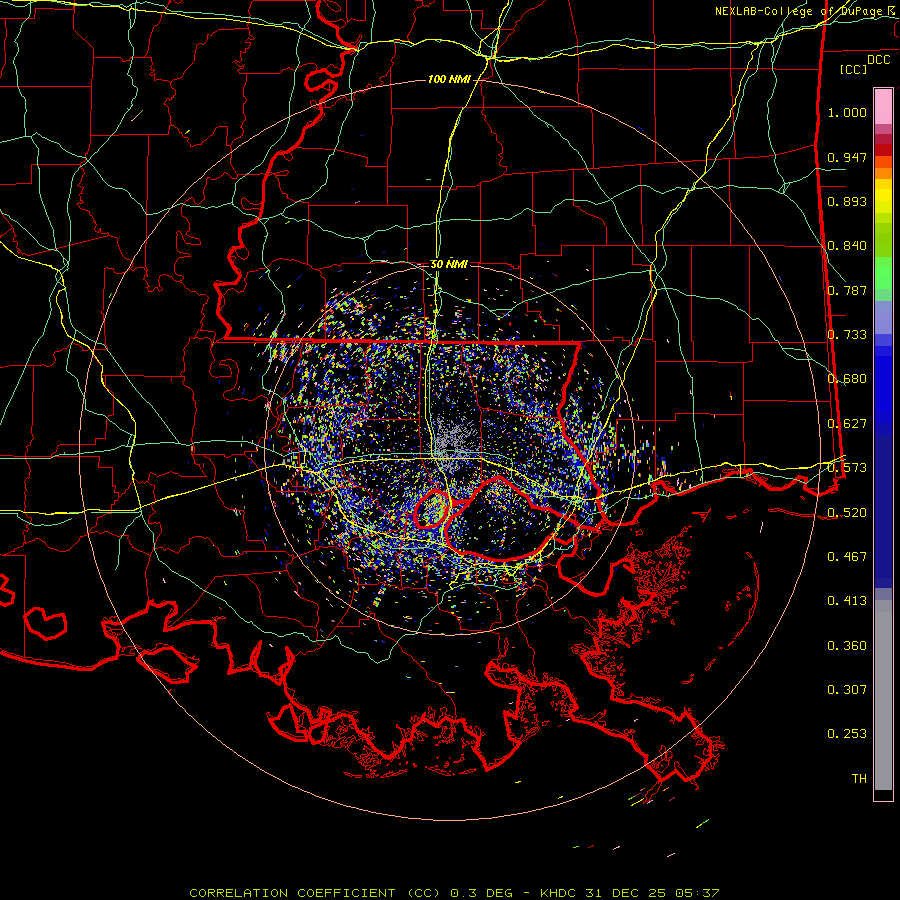Image resolution: width=900 pixels, height=900 pixels.
Task: Select the 0.680 scale value
Action: (847, 379)
